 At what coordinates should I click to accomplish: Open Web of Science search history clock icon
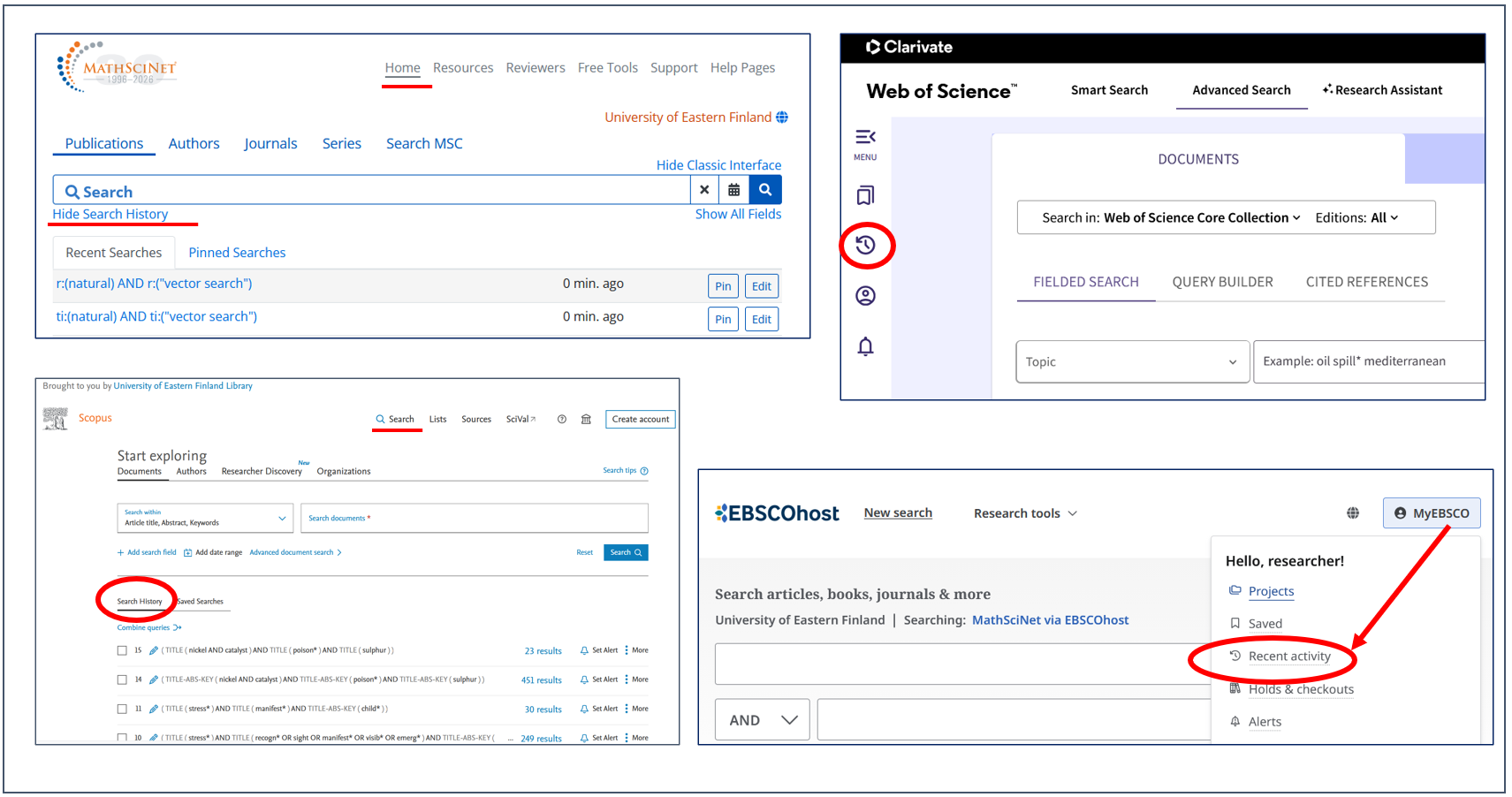866,245
